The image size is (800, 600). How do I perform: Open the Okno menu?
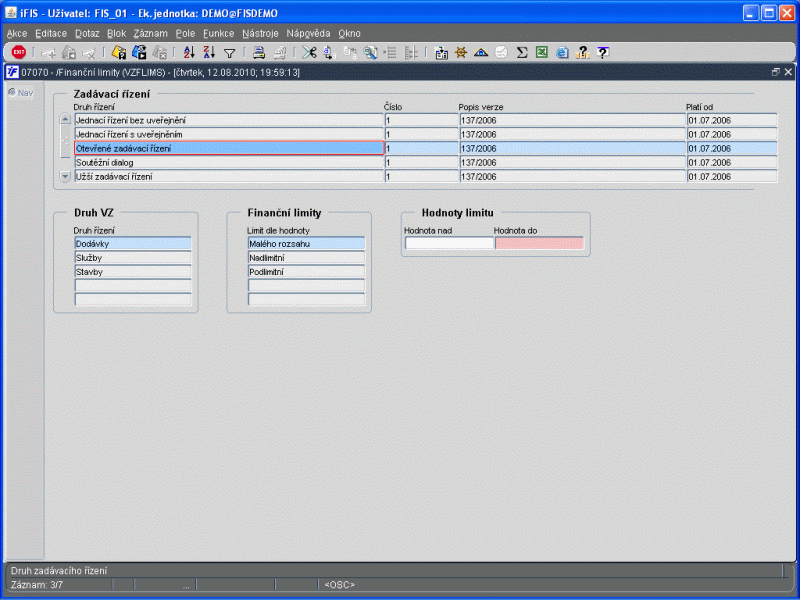pyautogui.click(x=349, y=34)
